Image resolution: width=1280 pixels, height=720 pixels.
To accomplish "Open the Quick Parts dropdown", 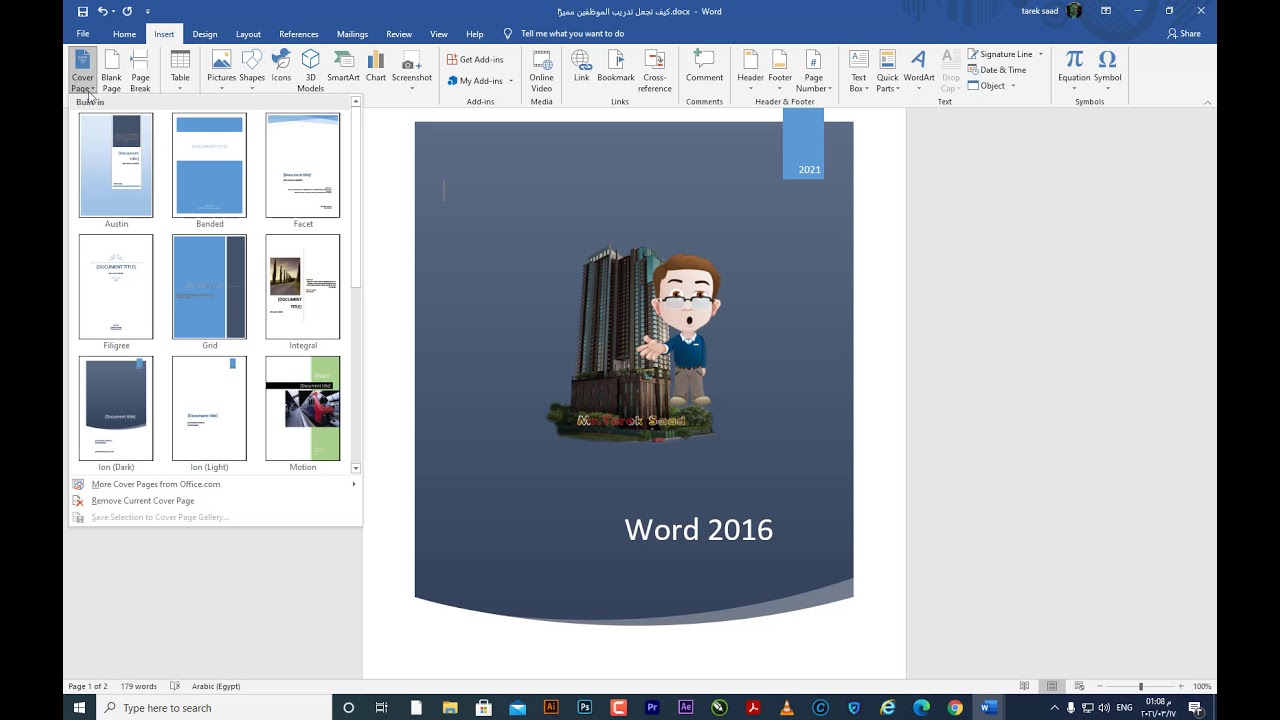I will click(887, 71).
